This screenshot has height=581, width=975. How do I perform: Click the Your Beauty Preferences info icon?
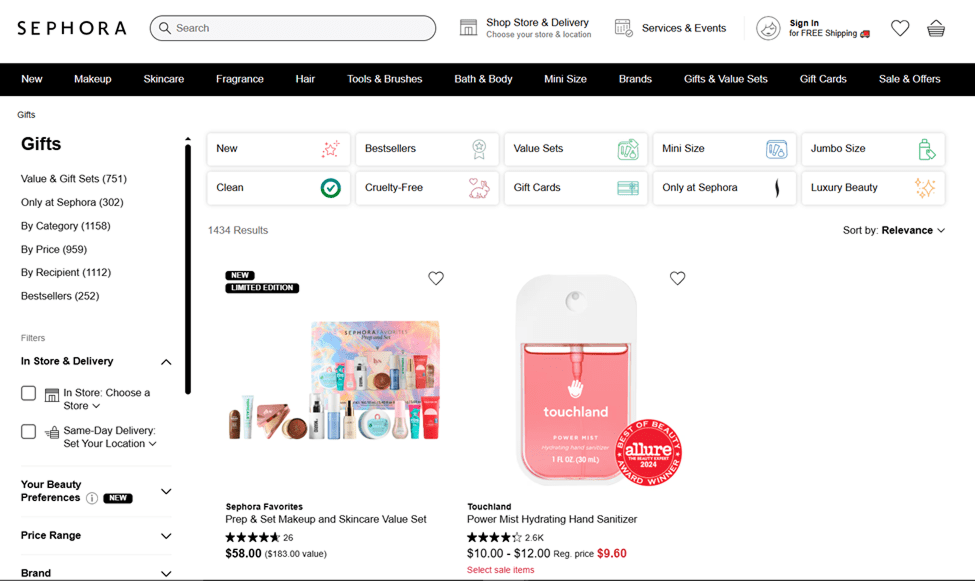pos(92,498)
